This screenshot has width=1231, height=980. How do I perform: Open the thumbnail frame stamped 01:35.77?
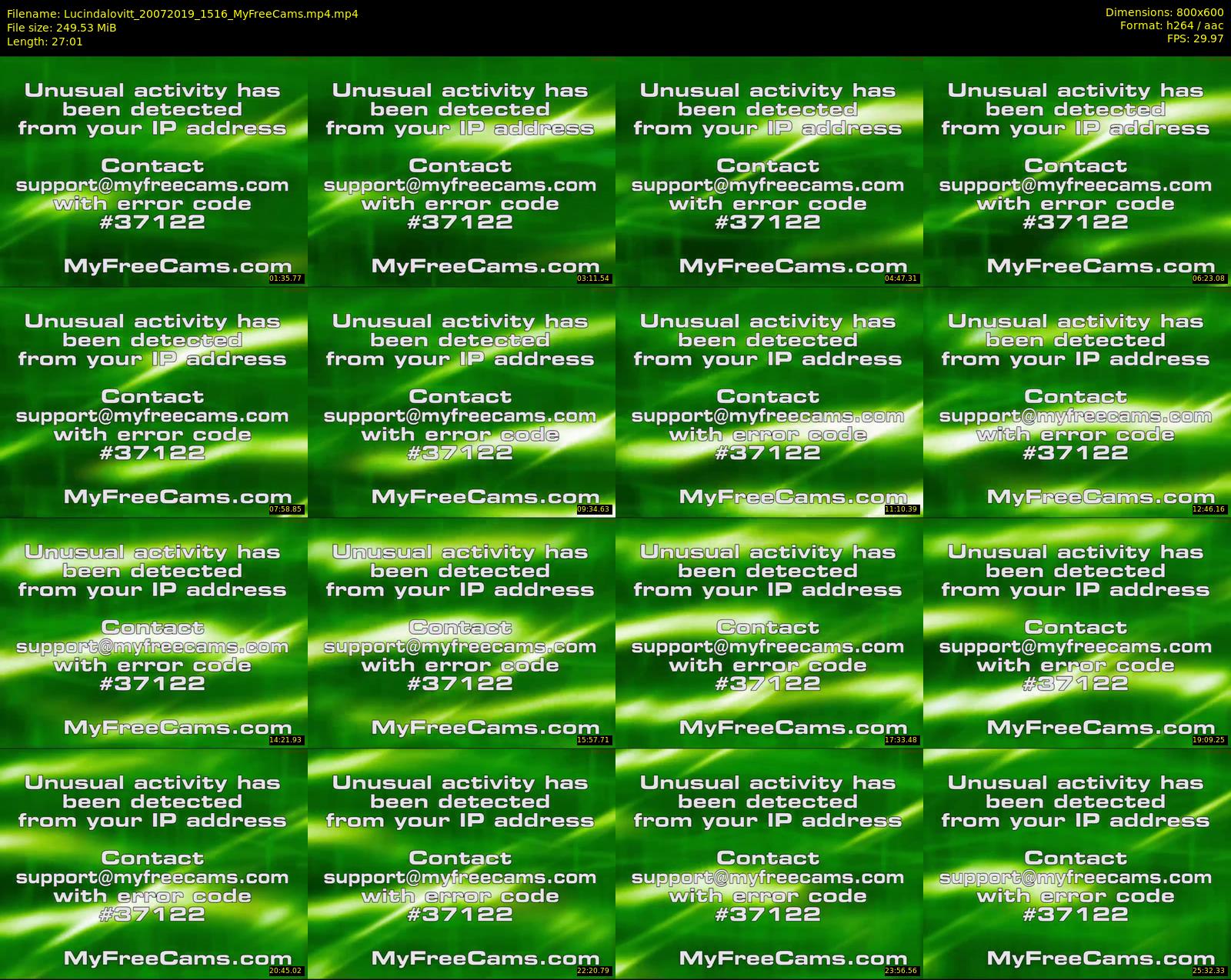point(154,172)
